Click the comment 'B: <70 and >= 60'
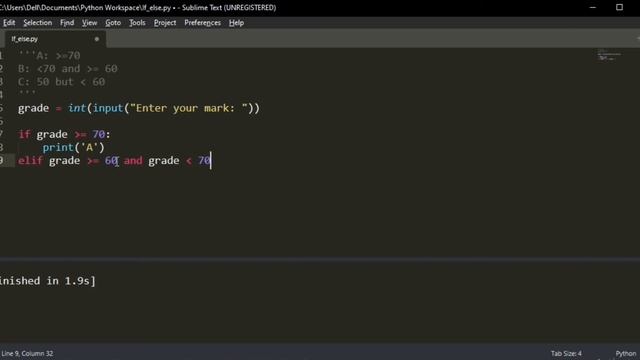This screenshot has height=360, width=640. pyautogui.click(x=68, y=69)
